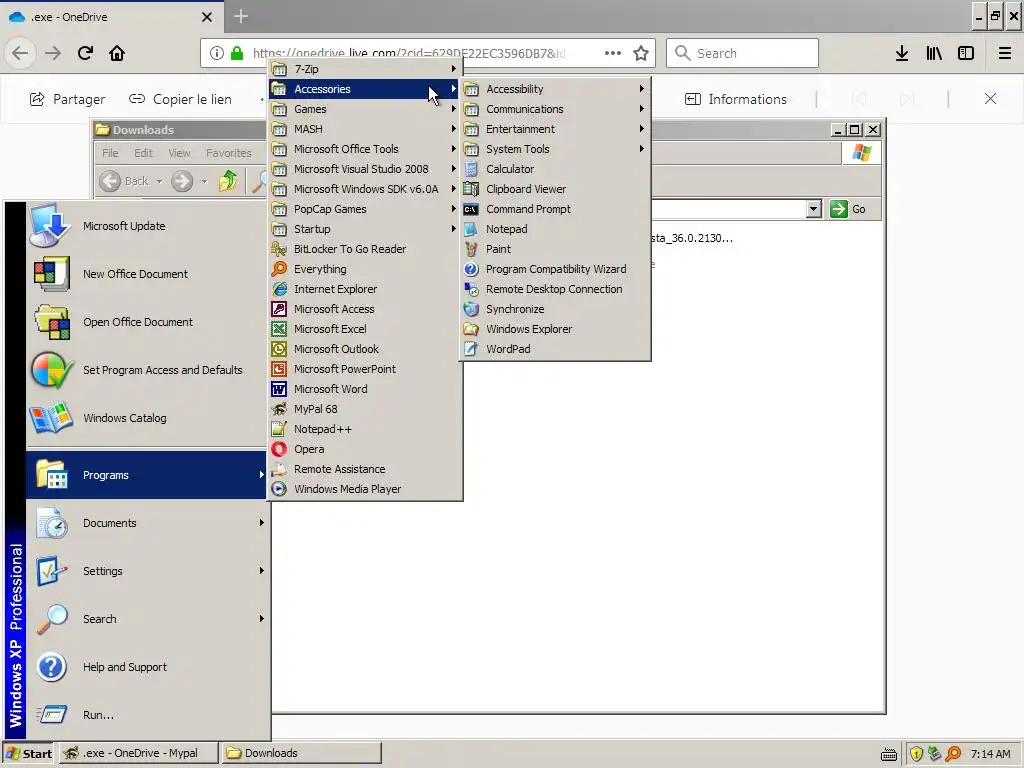Launch BitLocker To Go Reader
Screen dimensions: 1024x768
[x=365, y=249]
